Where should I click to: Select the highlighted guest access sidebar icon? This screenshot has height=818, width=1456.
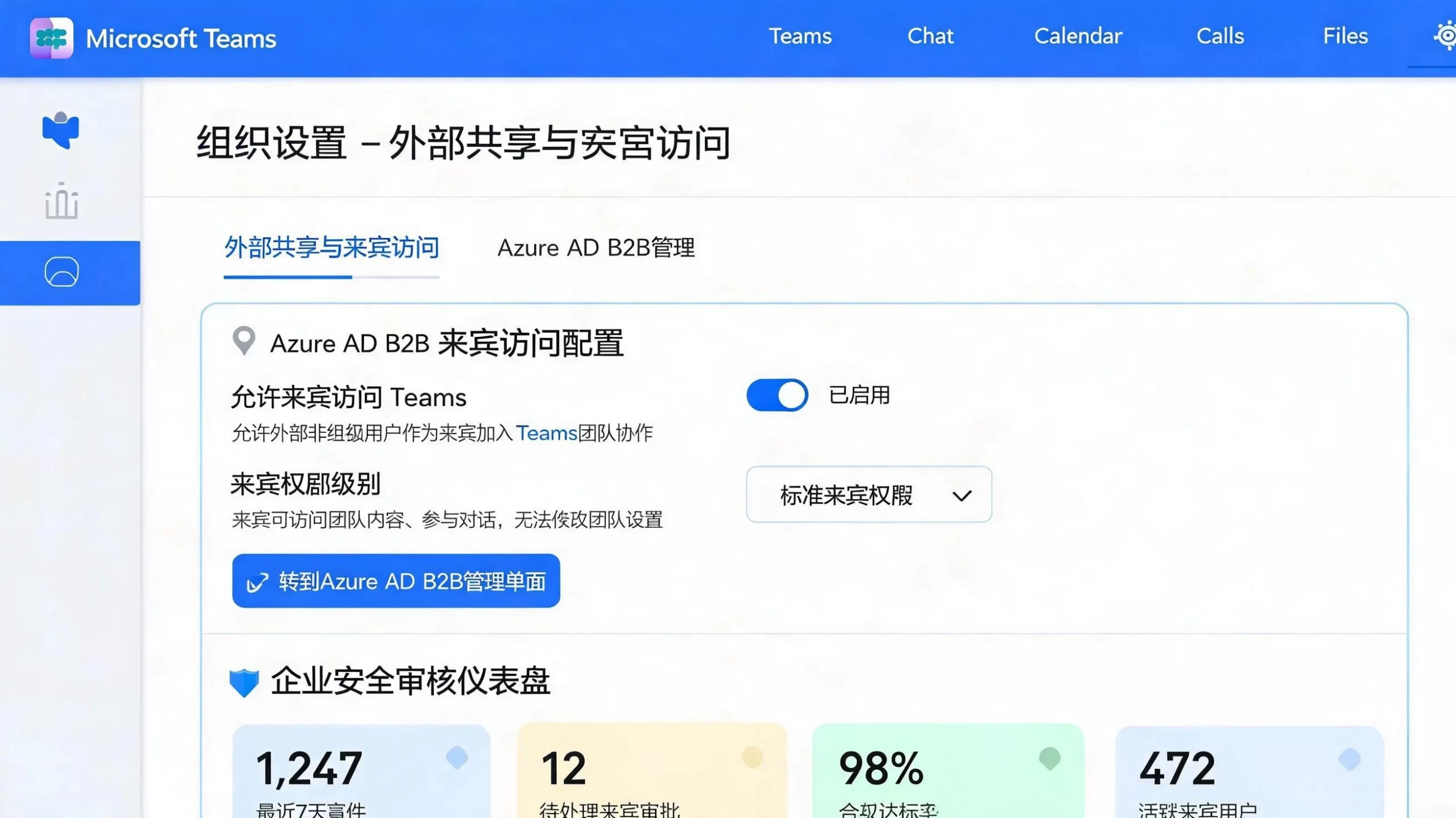click(61, 272)
